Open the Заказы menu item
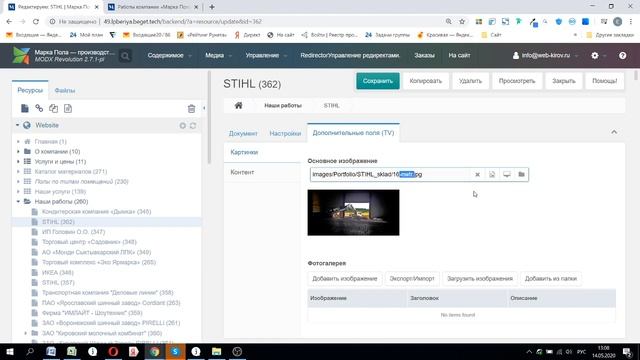 424,56
